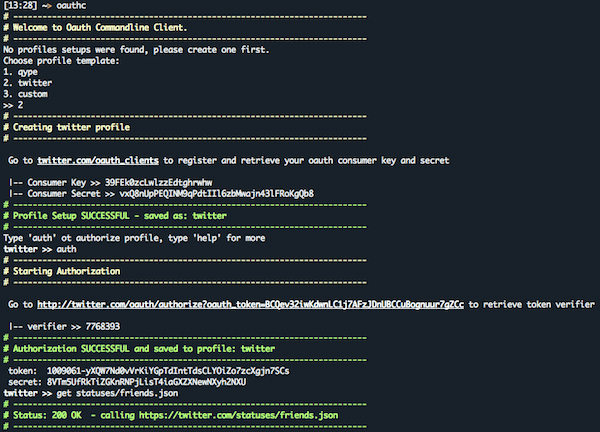Click the 'Consumer Key >>' label

[64, 183]
